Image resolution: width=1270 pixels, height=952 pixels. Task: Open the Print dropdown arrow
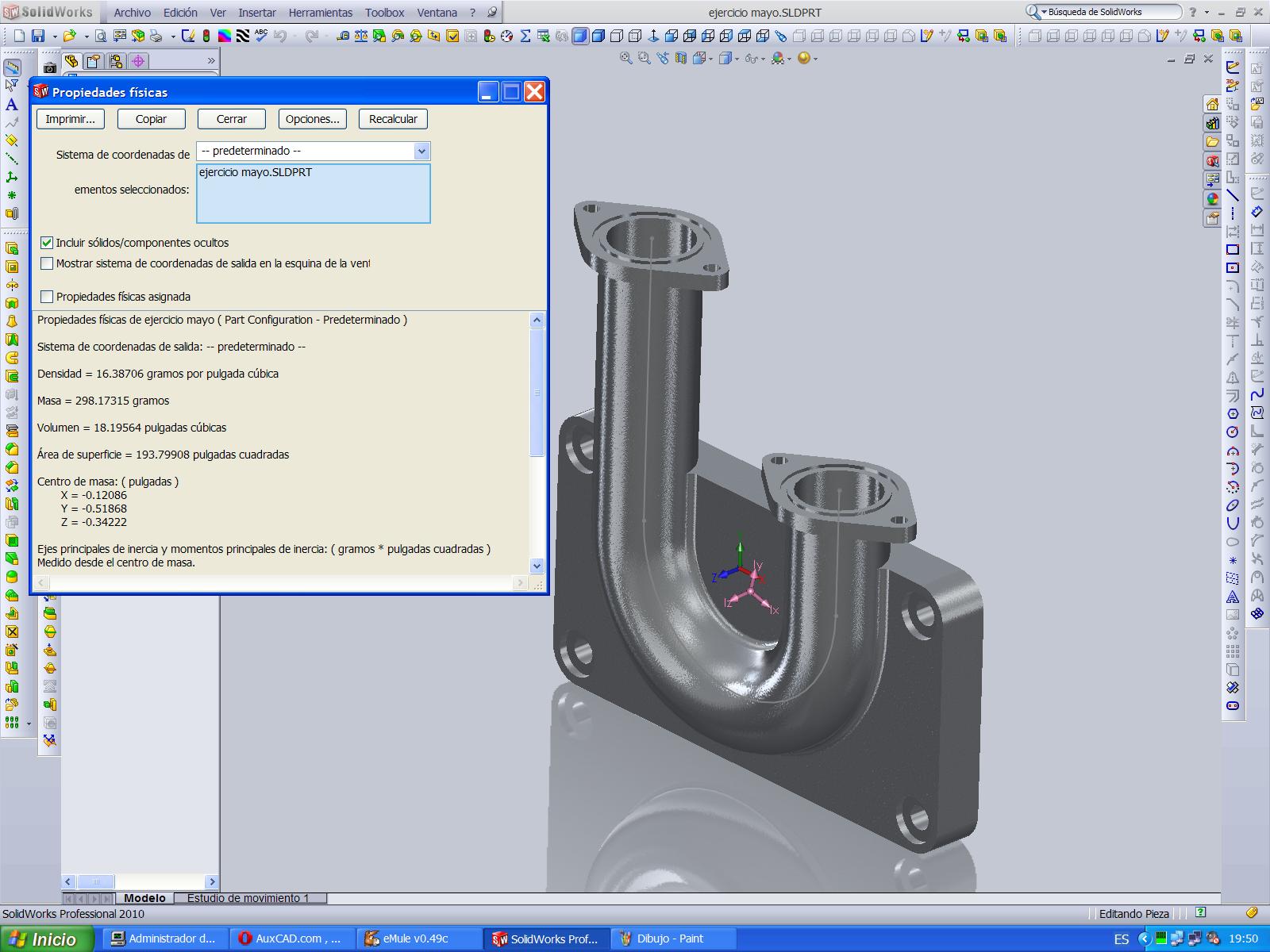tap(173, 36)
